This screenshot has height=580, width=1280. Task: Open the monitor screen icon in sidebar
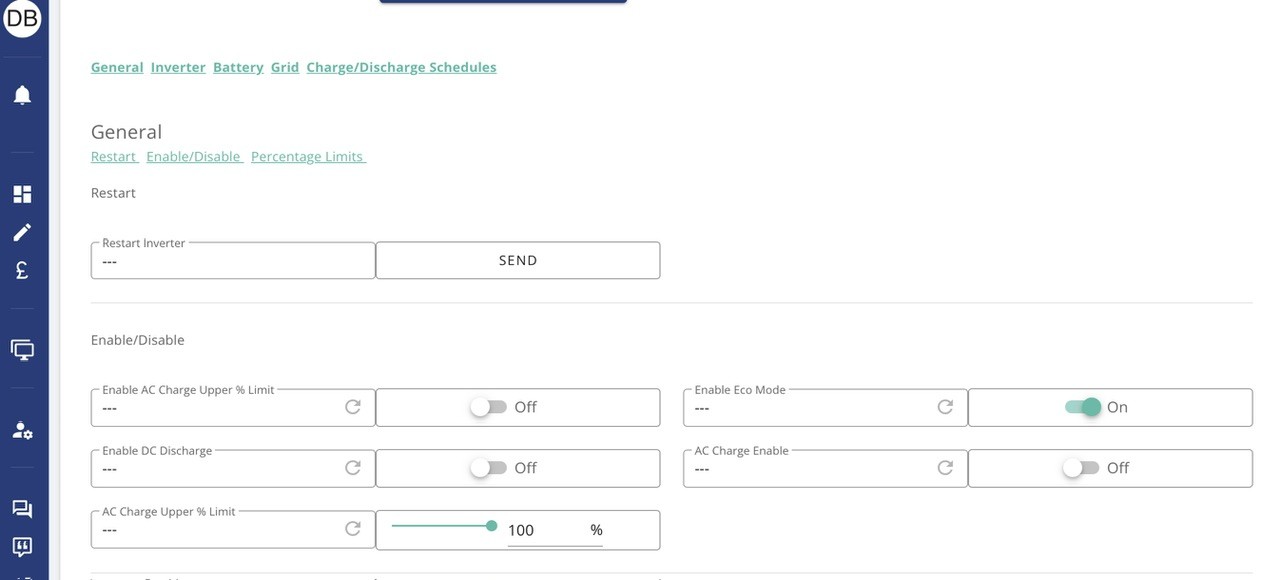coord(22,350)
